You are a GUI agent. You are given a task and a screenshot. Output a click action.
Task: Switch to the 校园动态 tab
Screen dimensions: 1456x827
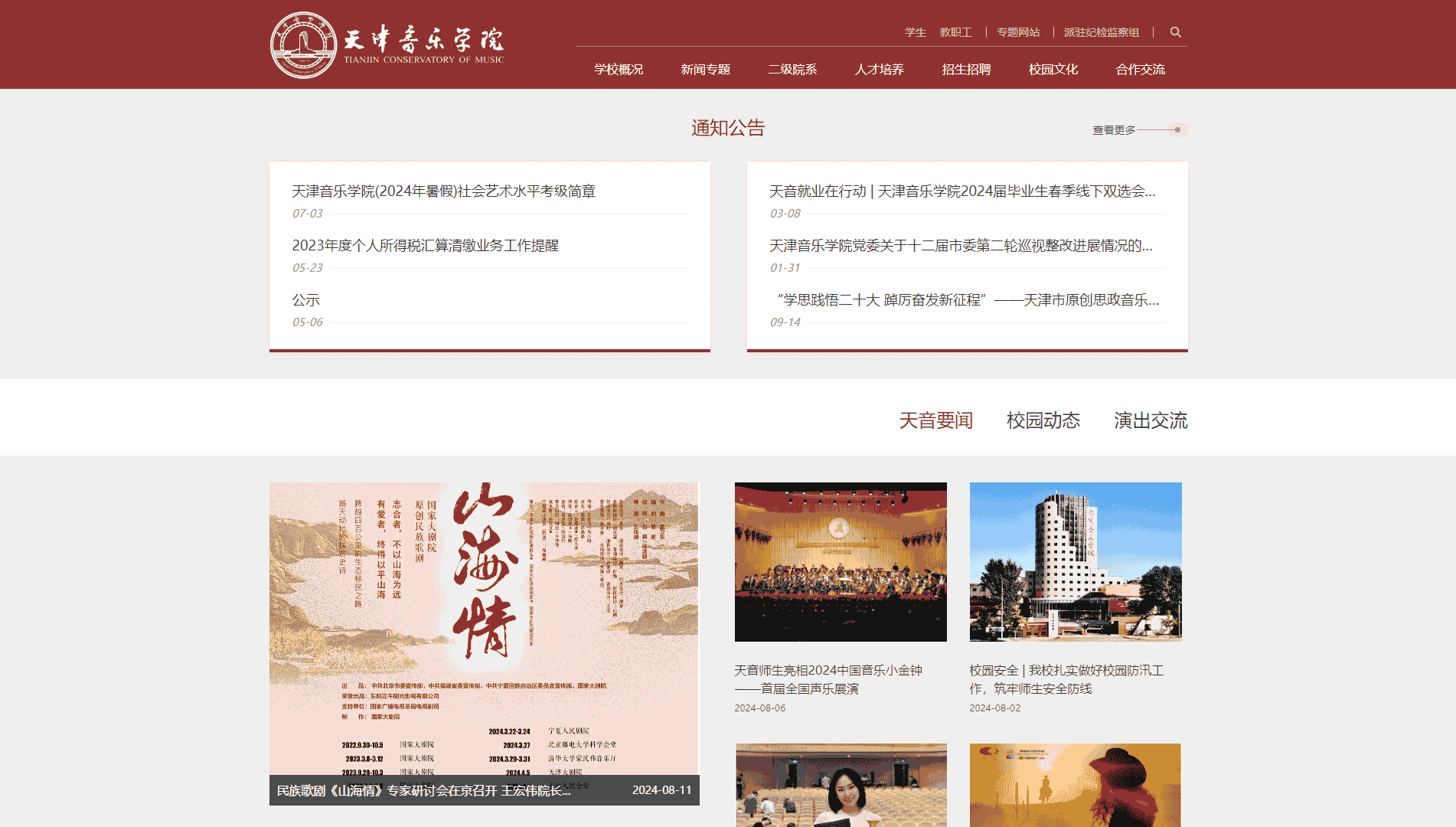[1043, 420]
